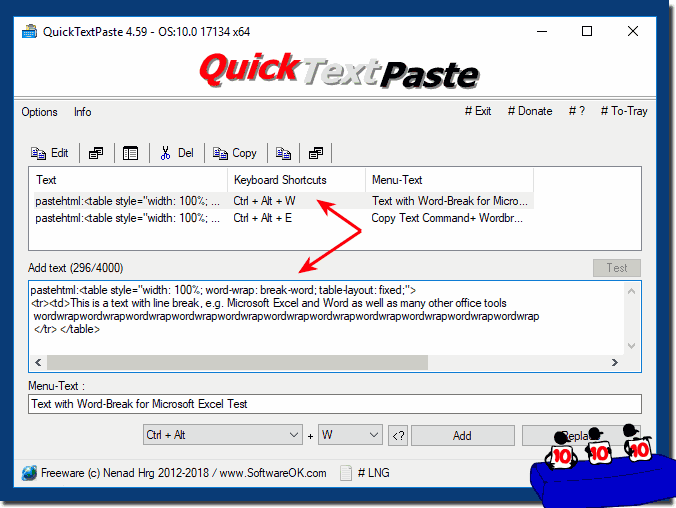Open the # ? help menu
This screenshot has height=508, width=676.
pyautogui.click(x=576, y=111)
